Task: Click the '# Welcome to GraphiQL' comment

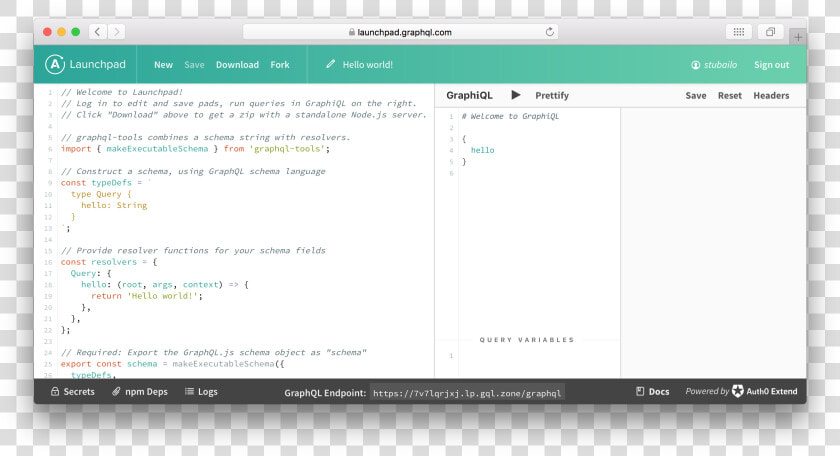Action: [x=510, y=116]
